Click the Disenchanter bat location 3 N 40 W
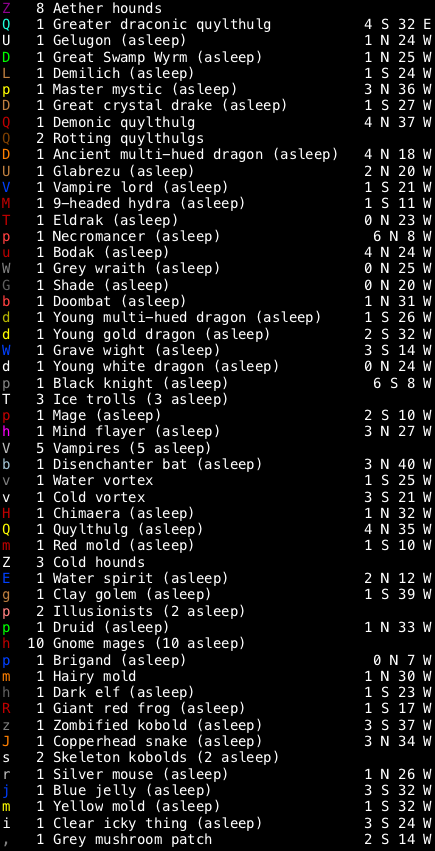This screenshot has width=435, height=851. pyautogui.click(x=398, y=464)
